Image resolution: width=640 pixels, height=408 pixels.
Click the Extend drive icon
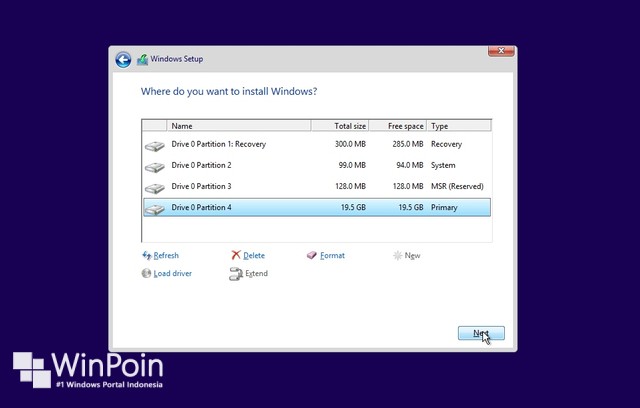[x=236, y=274]
